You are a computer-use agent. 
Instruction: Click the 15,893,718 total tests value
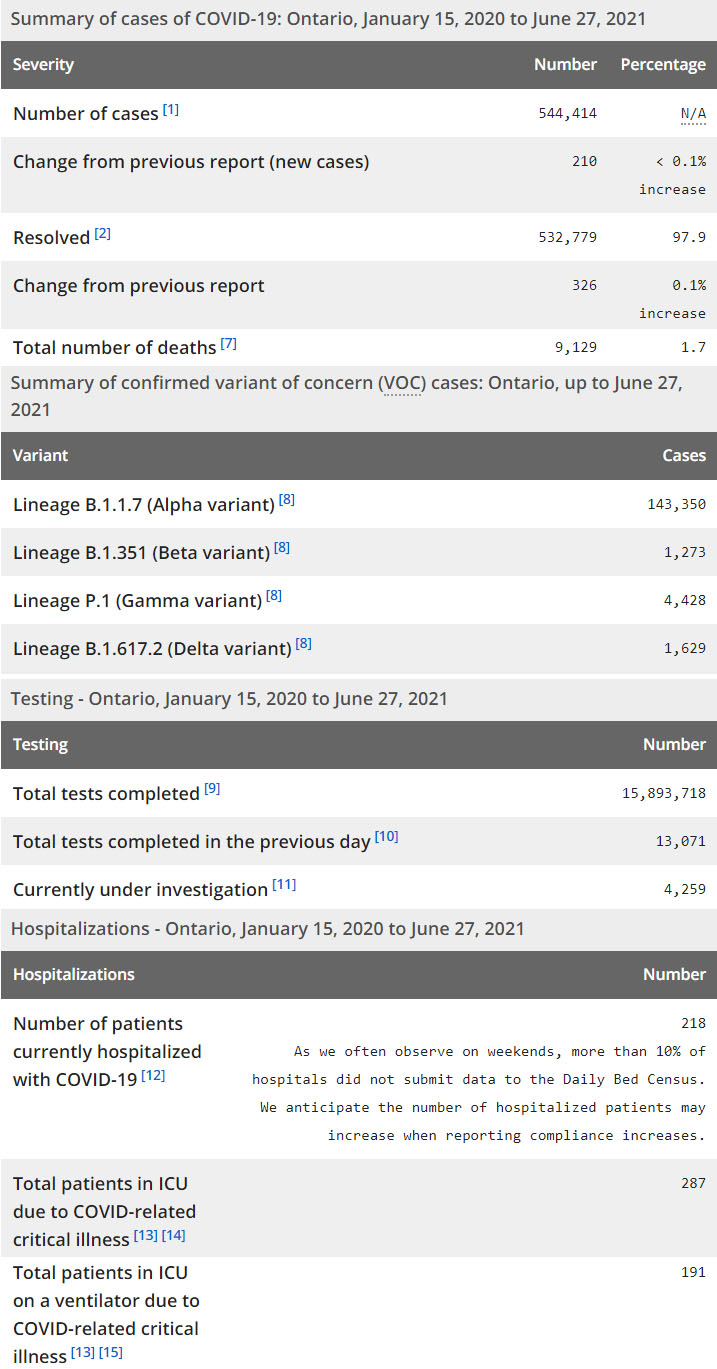pos(664,793)
